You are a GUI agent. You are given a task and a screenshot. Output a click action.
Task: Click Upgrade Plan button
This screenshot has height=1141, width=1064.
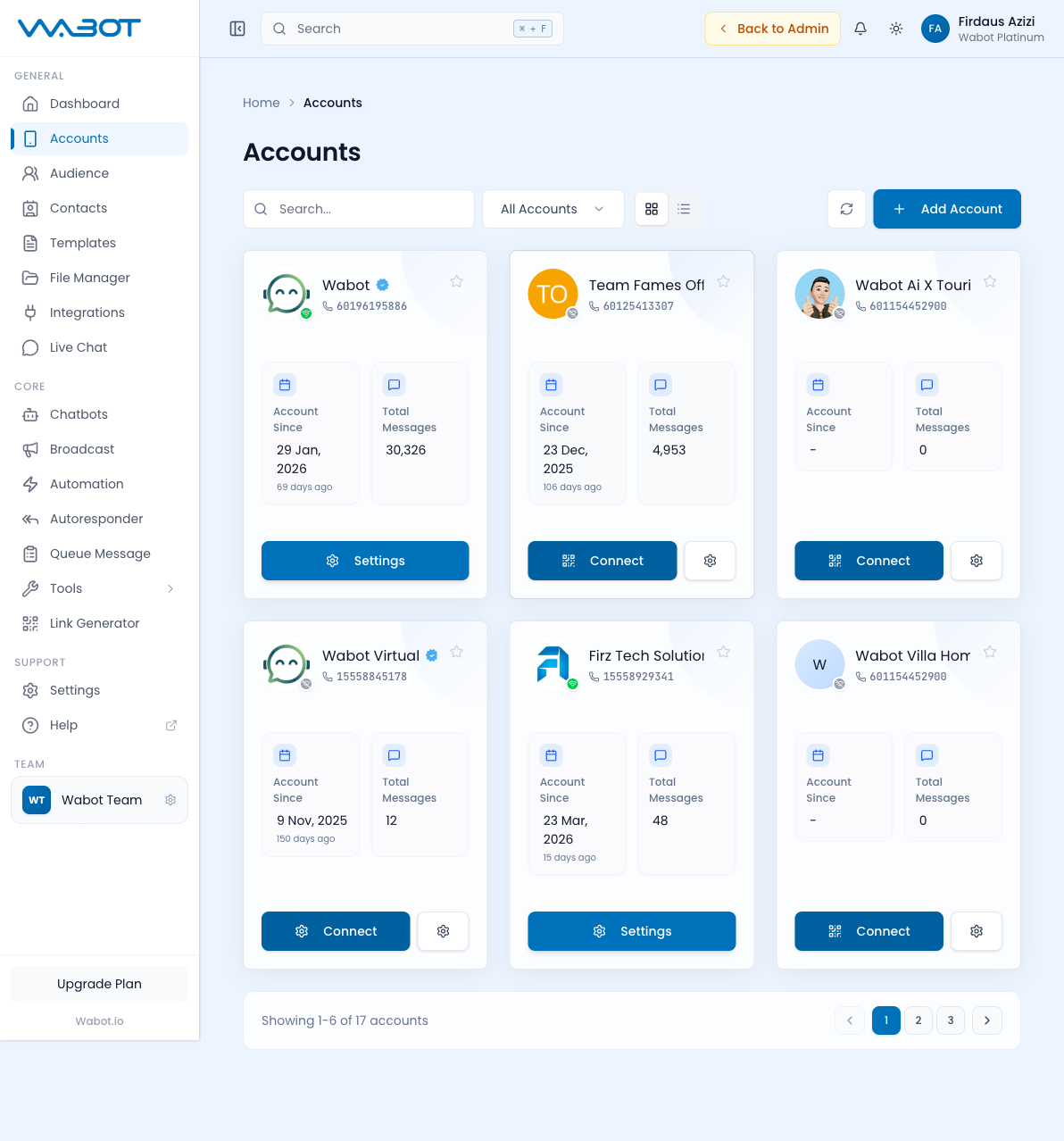click(x=99, y=984)
